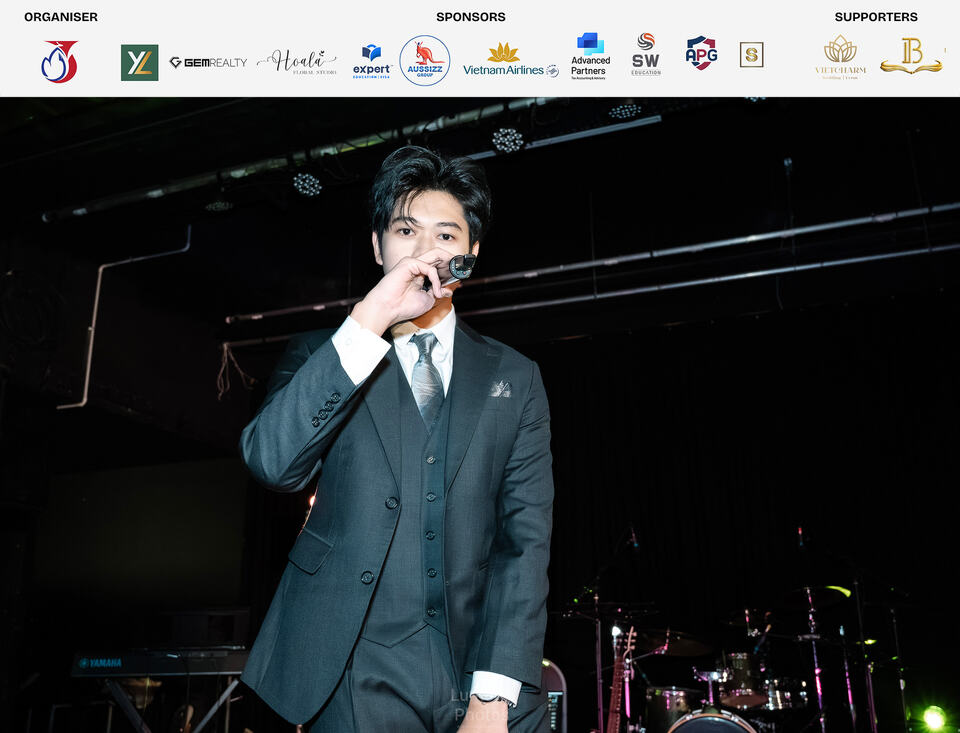The width and height of the screenshot is (960, 733).
Task: Click the ORGANISER heading
Action: coord(61,17)
